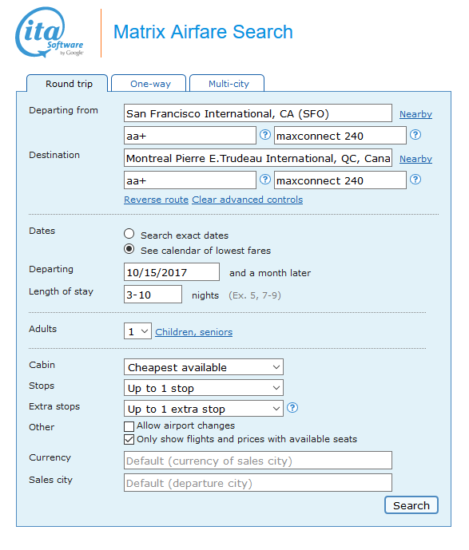Enable Allow airport changes checkbox
The height and width of the screenshot is (550, 469).
[129, 426]
